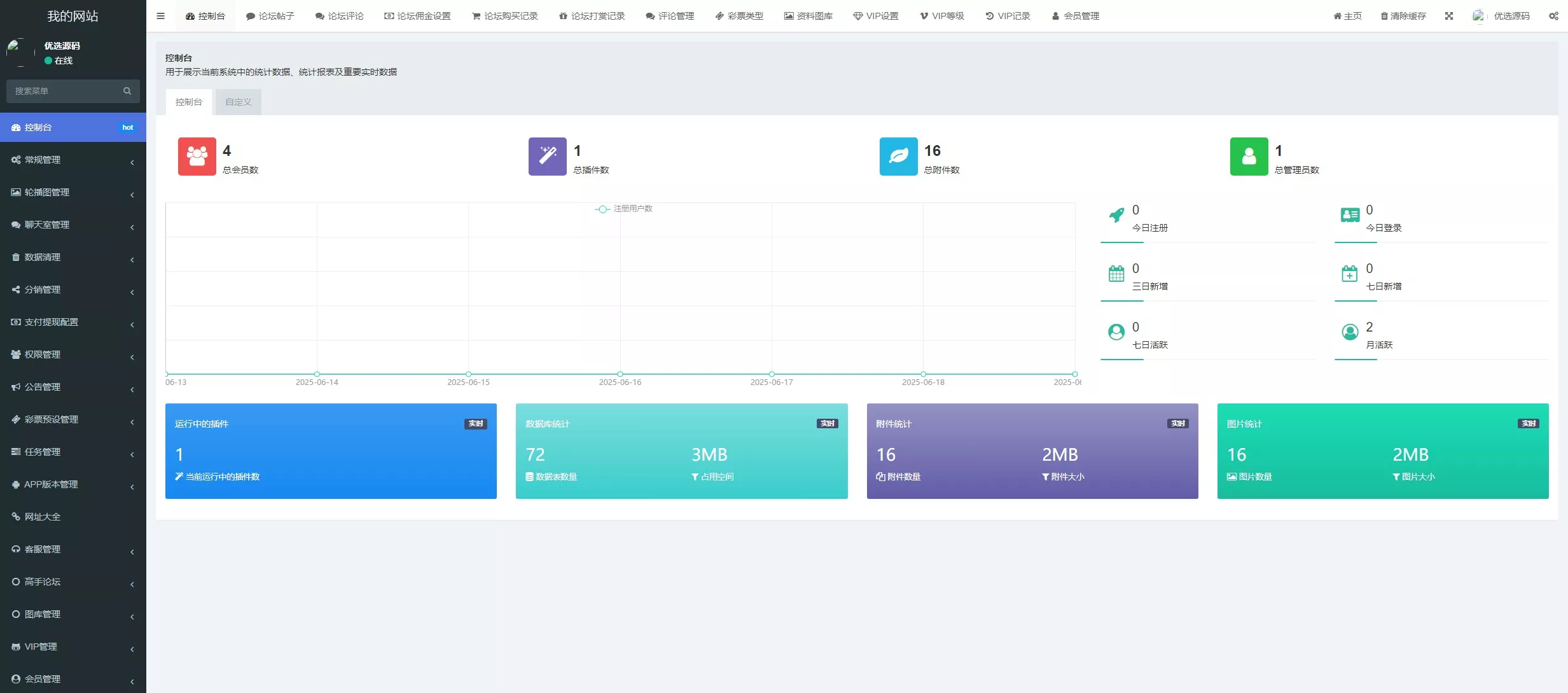
Task: Click the green administrators count icon
Action: (x=1249, y=156)
